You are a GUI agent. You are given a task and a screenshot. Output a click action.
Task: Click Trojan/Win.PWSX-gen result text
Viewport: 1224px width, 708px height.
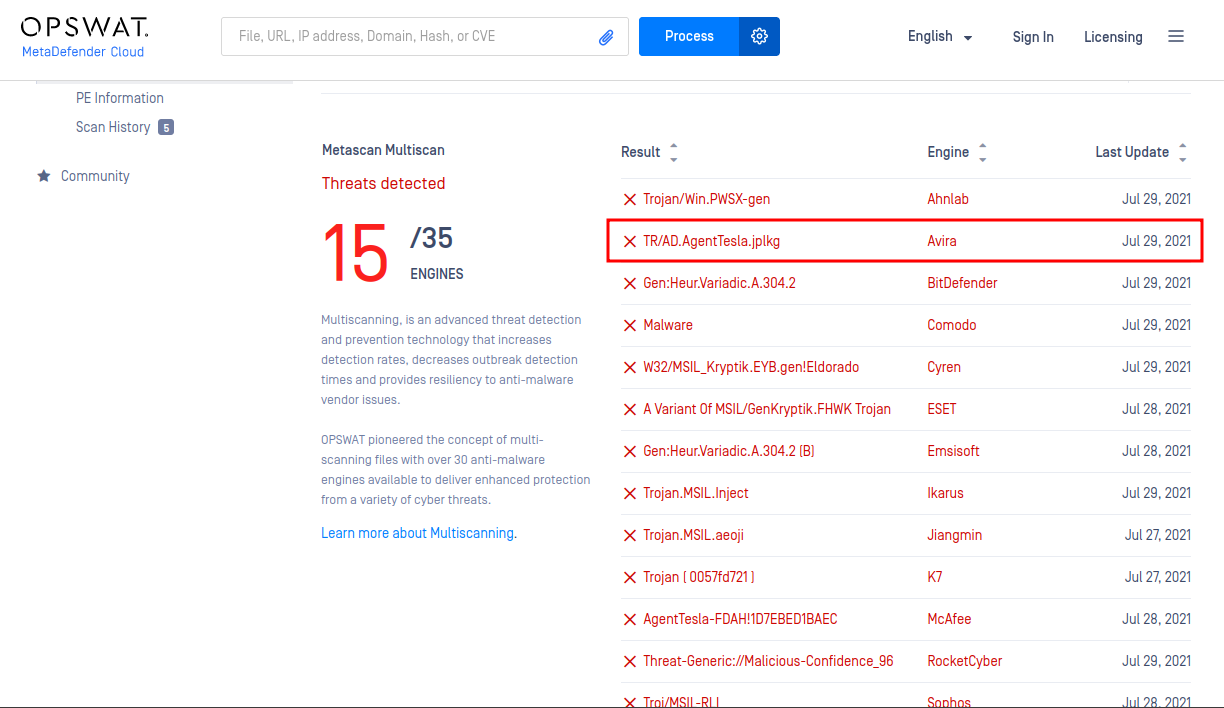coord(707,199)
